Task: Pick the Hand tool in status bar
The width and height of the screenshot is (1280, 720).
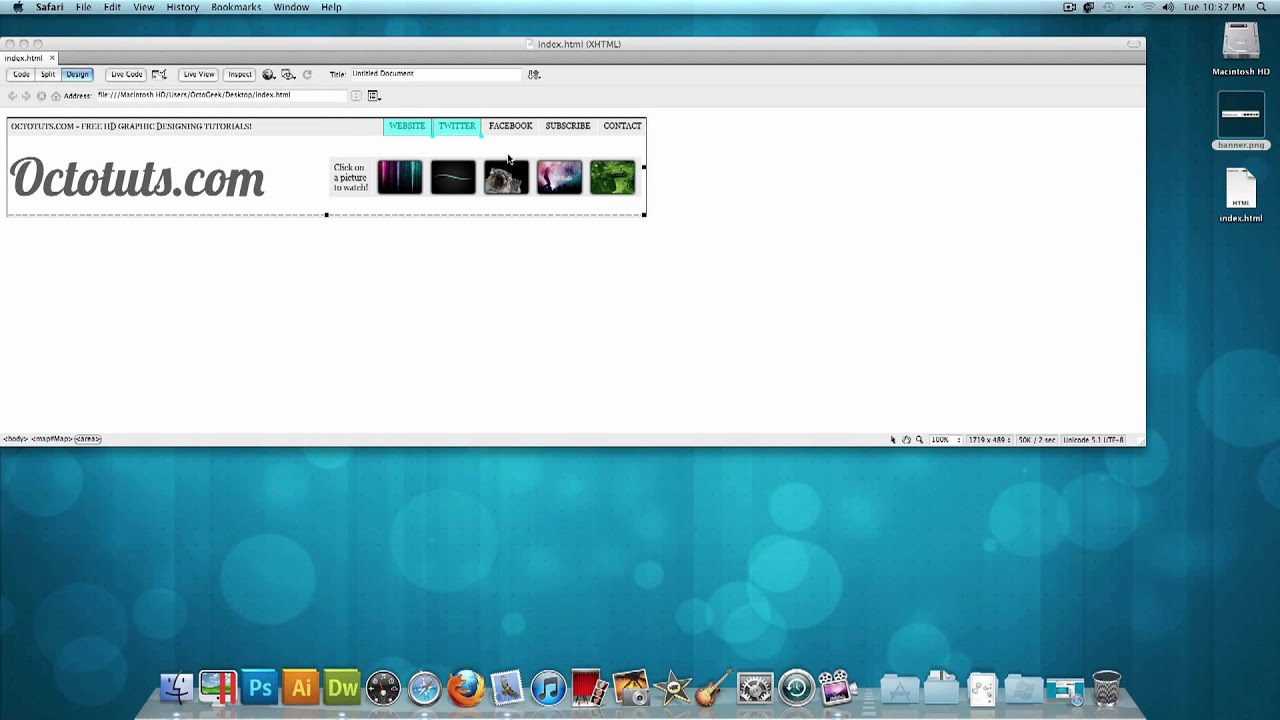Action: coord(906,440)
